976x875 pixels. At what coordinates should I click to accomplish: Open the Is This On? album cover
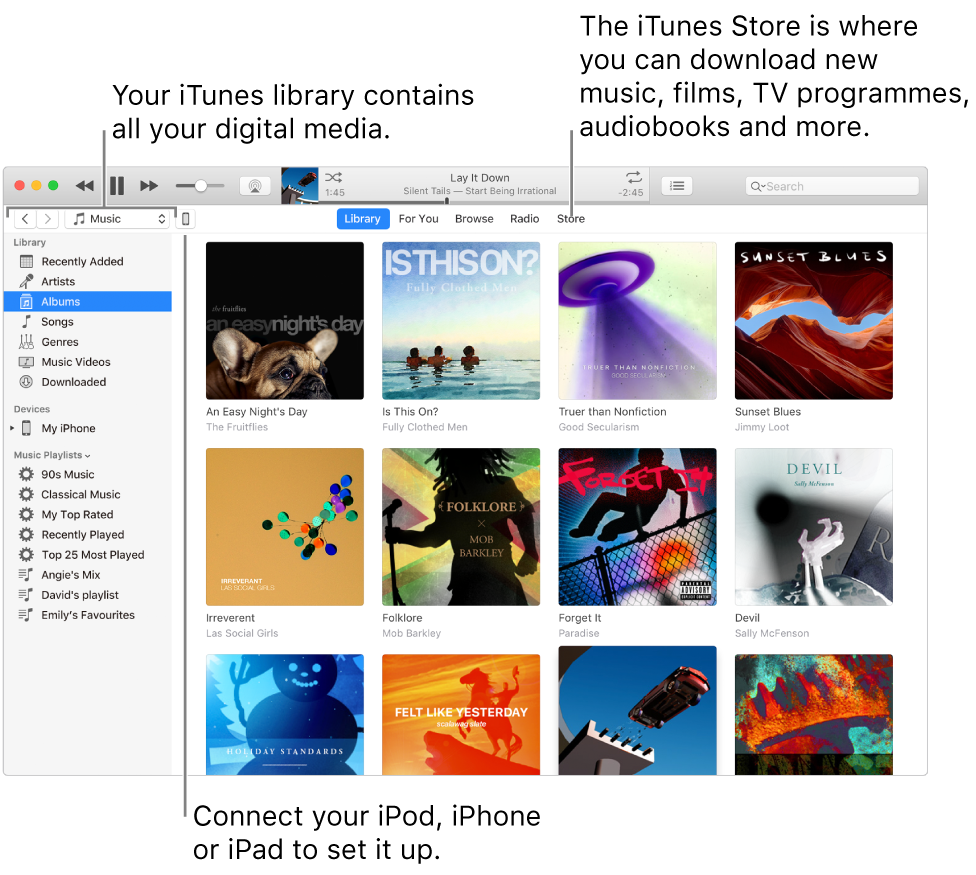pos(461,321)
